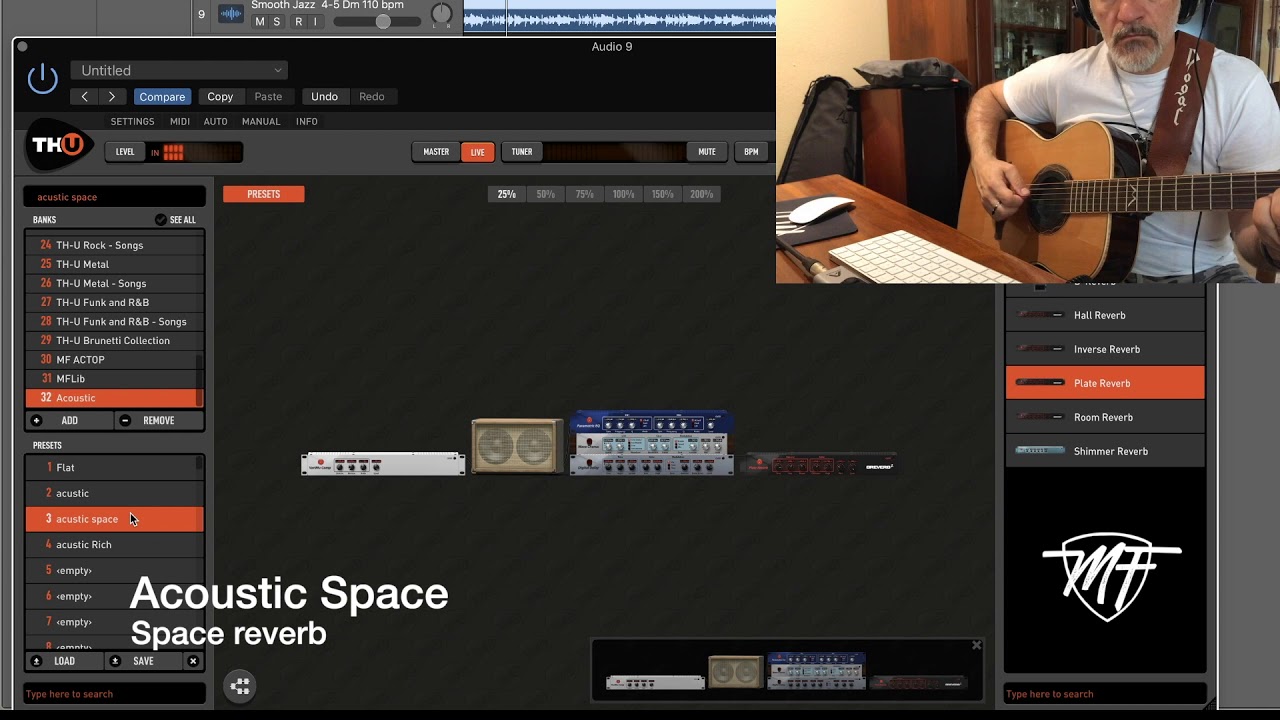Toggle Input monitoring (I) on track 9
This screenshot has height=720, width=1280.
click(x=315, y=21)
